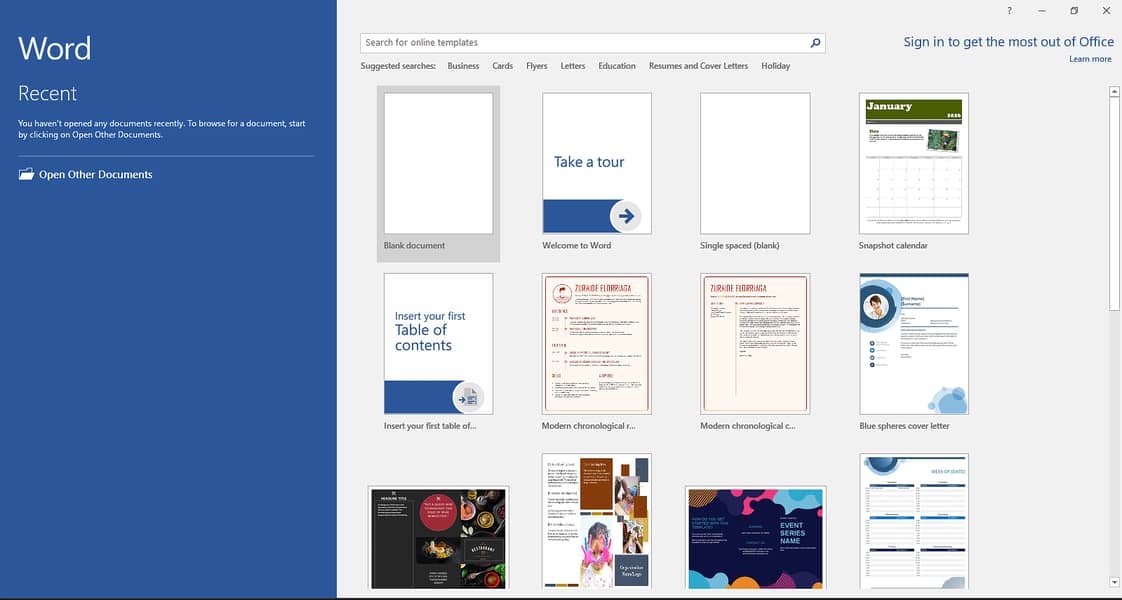Open the Event Series Name flyer template

755,538
